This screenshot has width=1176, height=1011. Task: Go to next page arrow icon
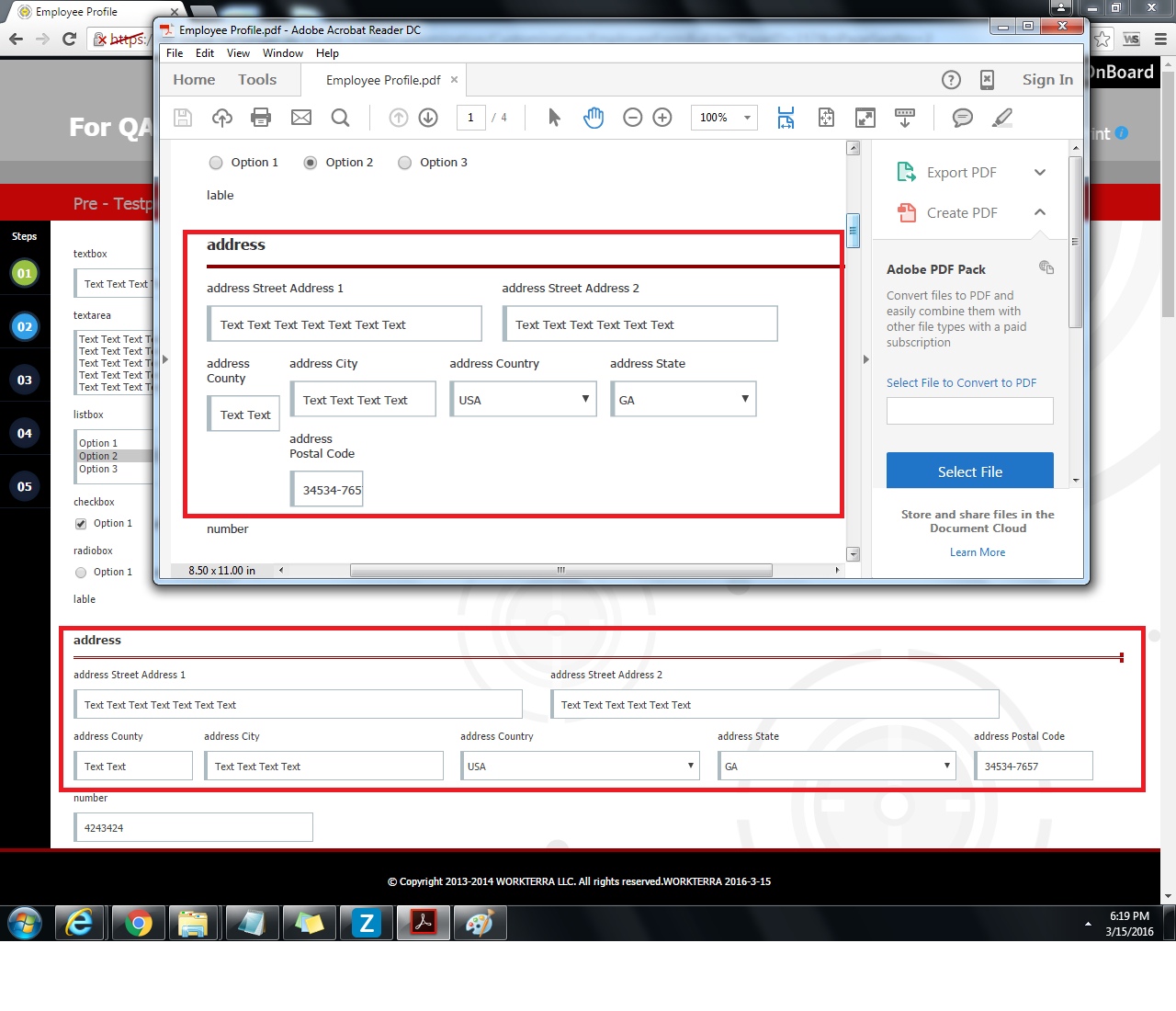pos(428,118)
